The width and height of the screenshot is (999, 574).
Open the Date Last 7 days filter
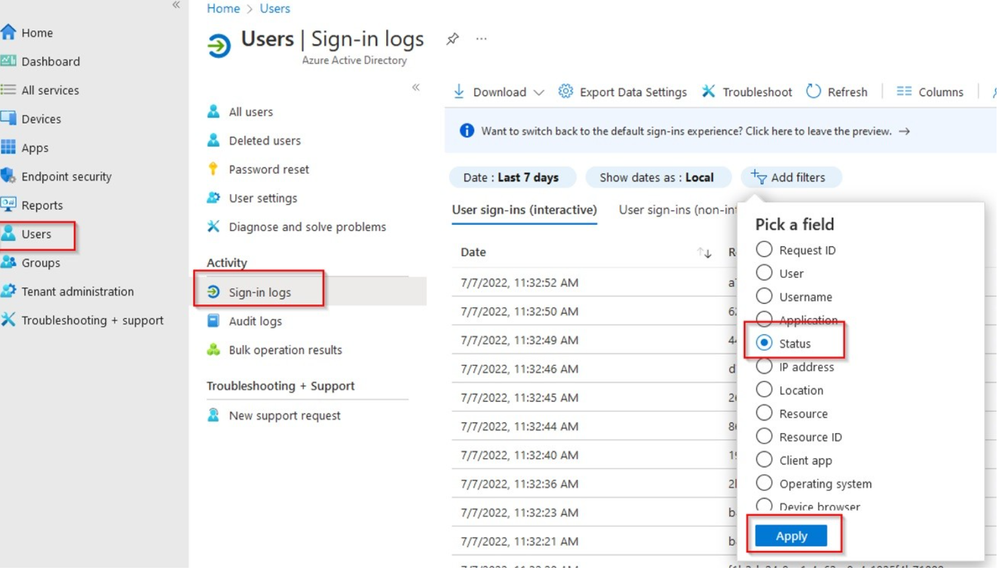[x=512, y=177]
